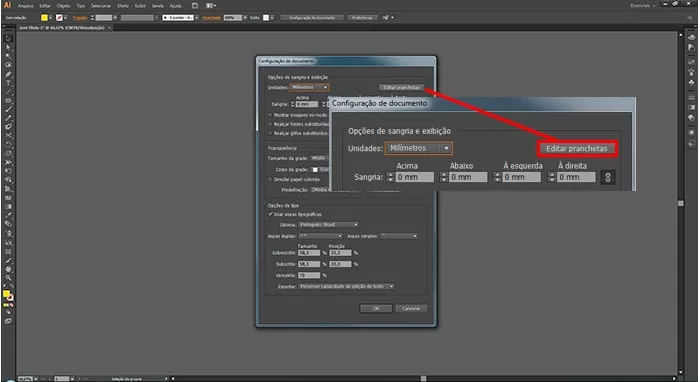Viewport: 700px width, 382px height.
Task: Select the Hand tool
Action: [8, 270]
